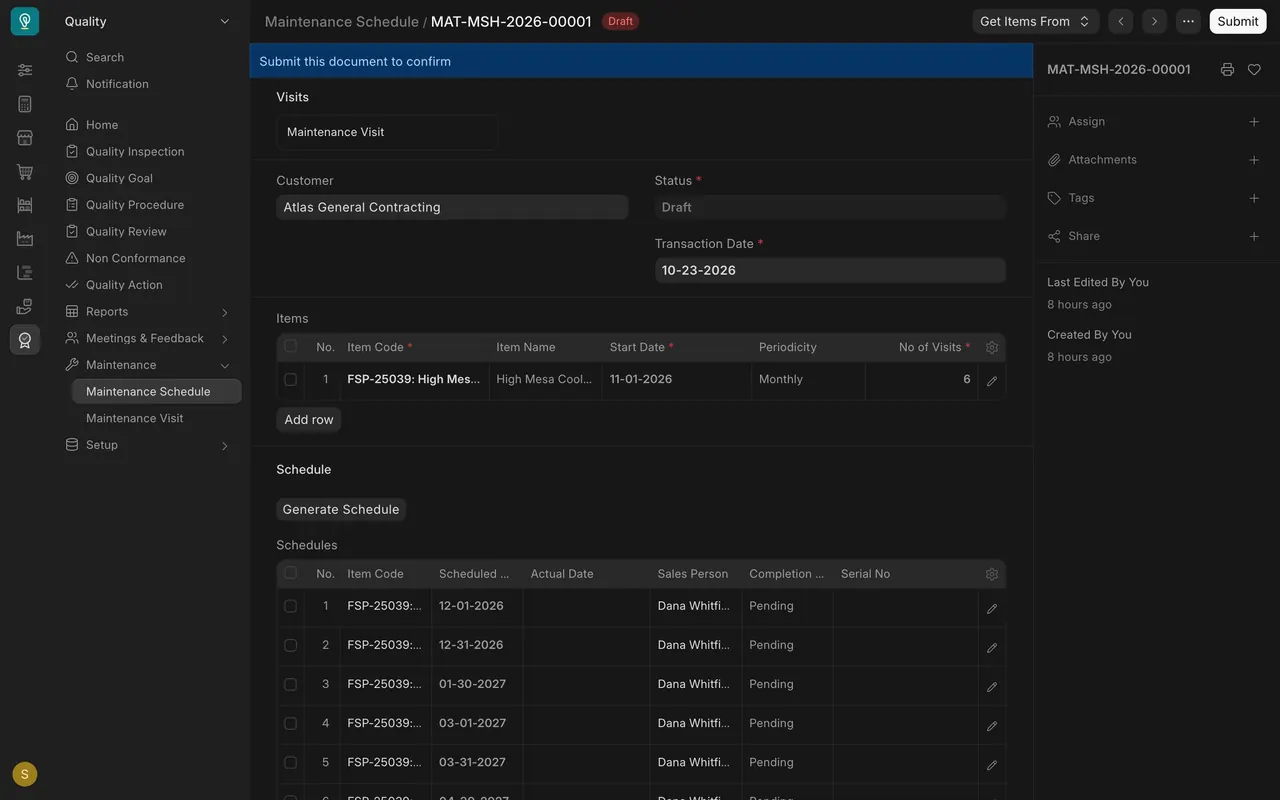Click the Submit button
Screen dimensions: 1280x800
tap(1238, 21)
